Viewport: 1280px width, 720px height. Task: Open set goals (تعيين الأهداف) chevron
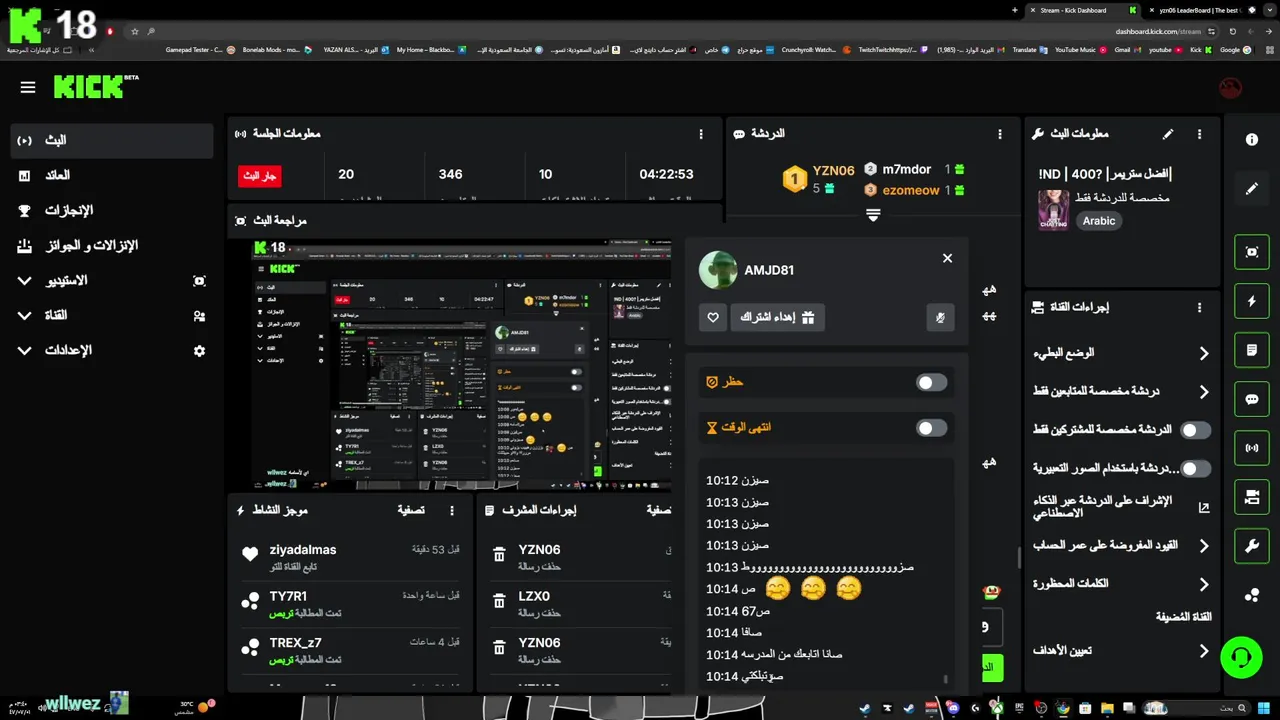(1204, 651)
